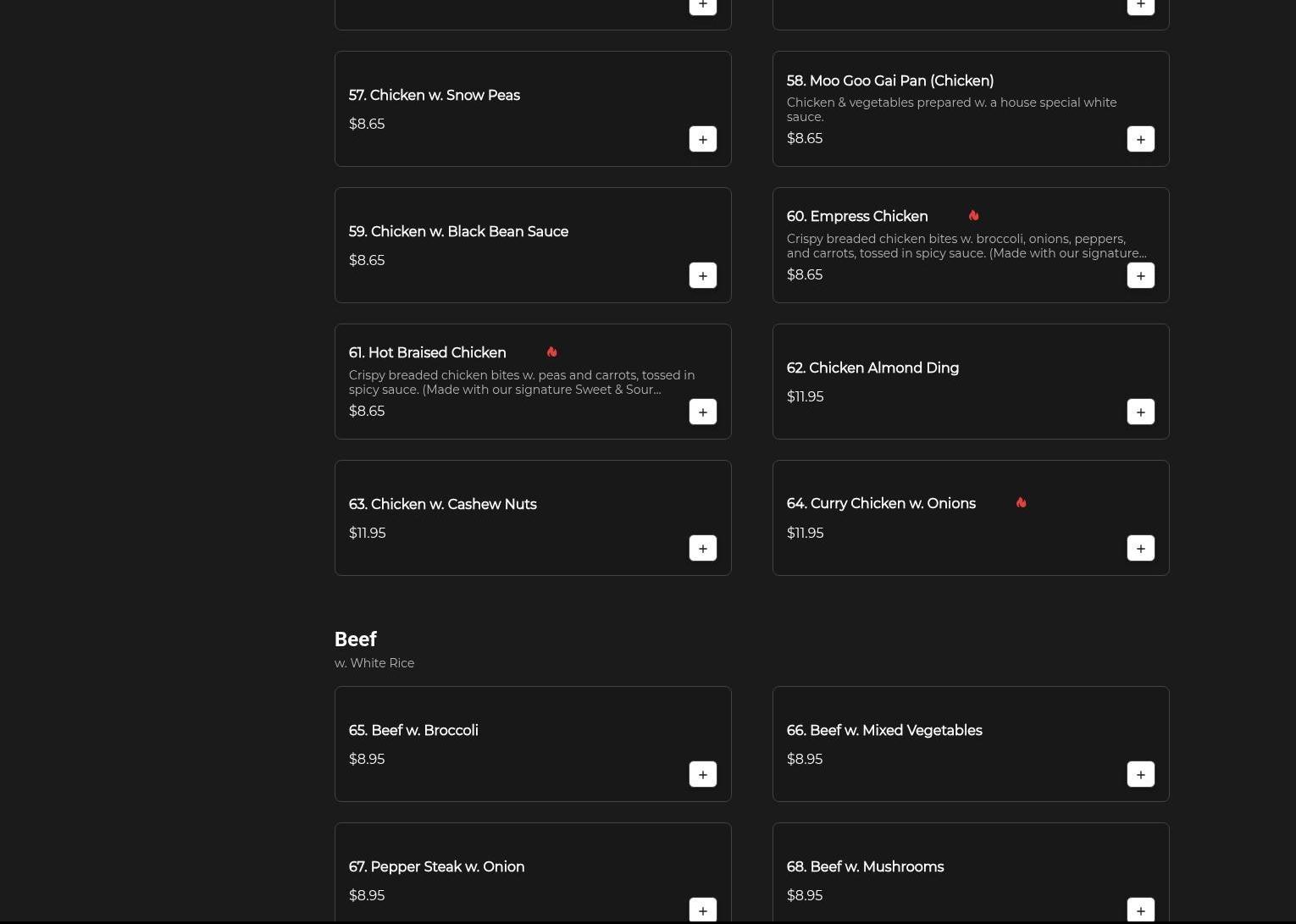This screenshot has height=924, width=1296.
Task: Select the 68. Beef w. Mushrooms item name
Action: 865,867
